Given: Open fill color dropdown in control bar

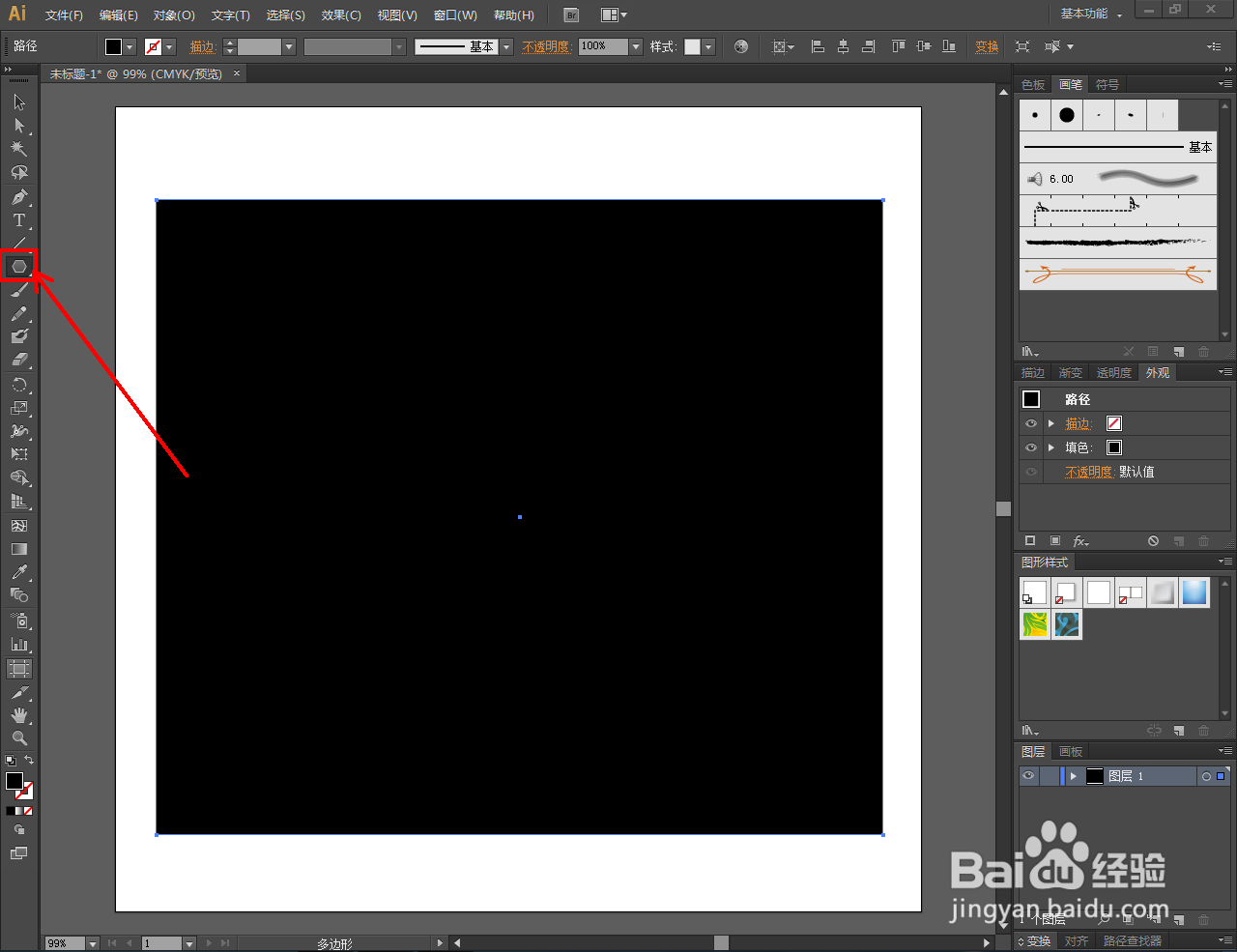Looking at the screenshot, I should pos(129,46).
